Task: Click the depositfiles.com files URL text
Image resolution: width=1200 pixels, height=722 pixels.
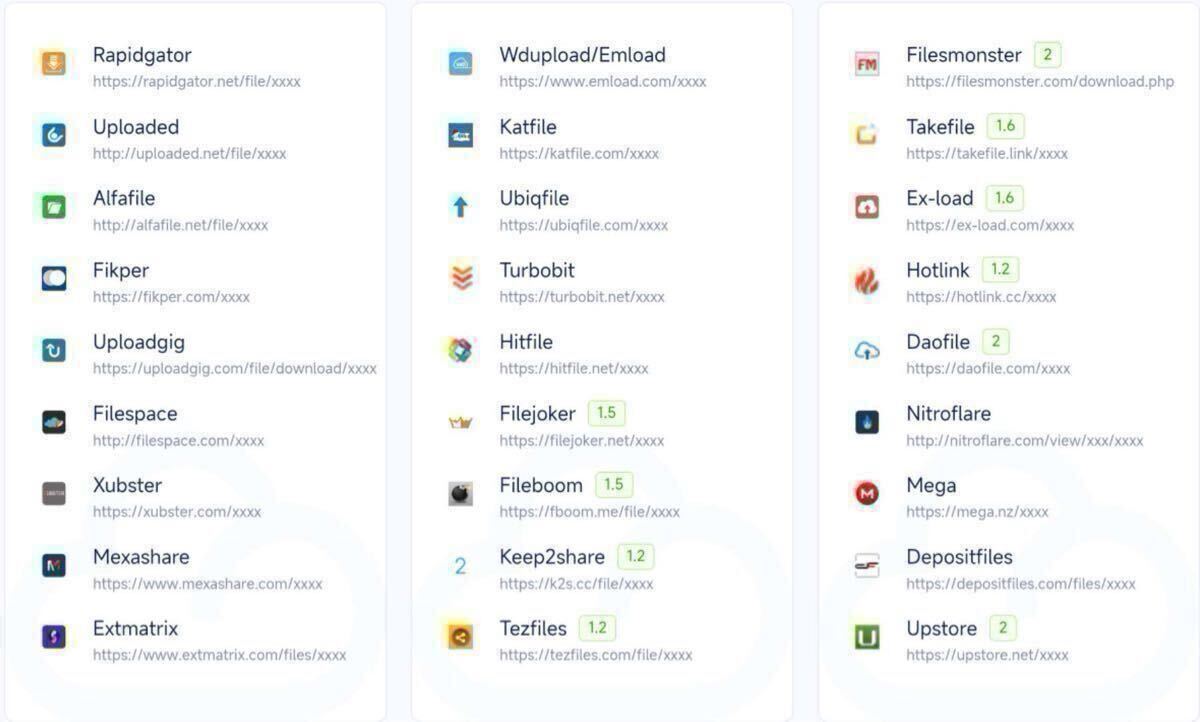Action: point(1021,584)
